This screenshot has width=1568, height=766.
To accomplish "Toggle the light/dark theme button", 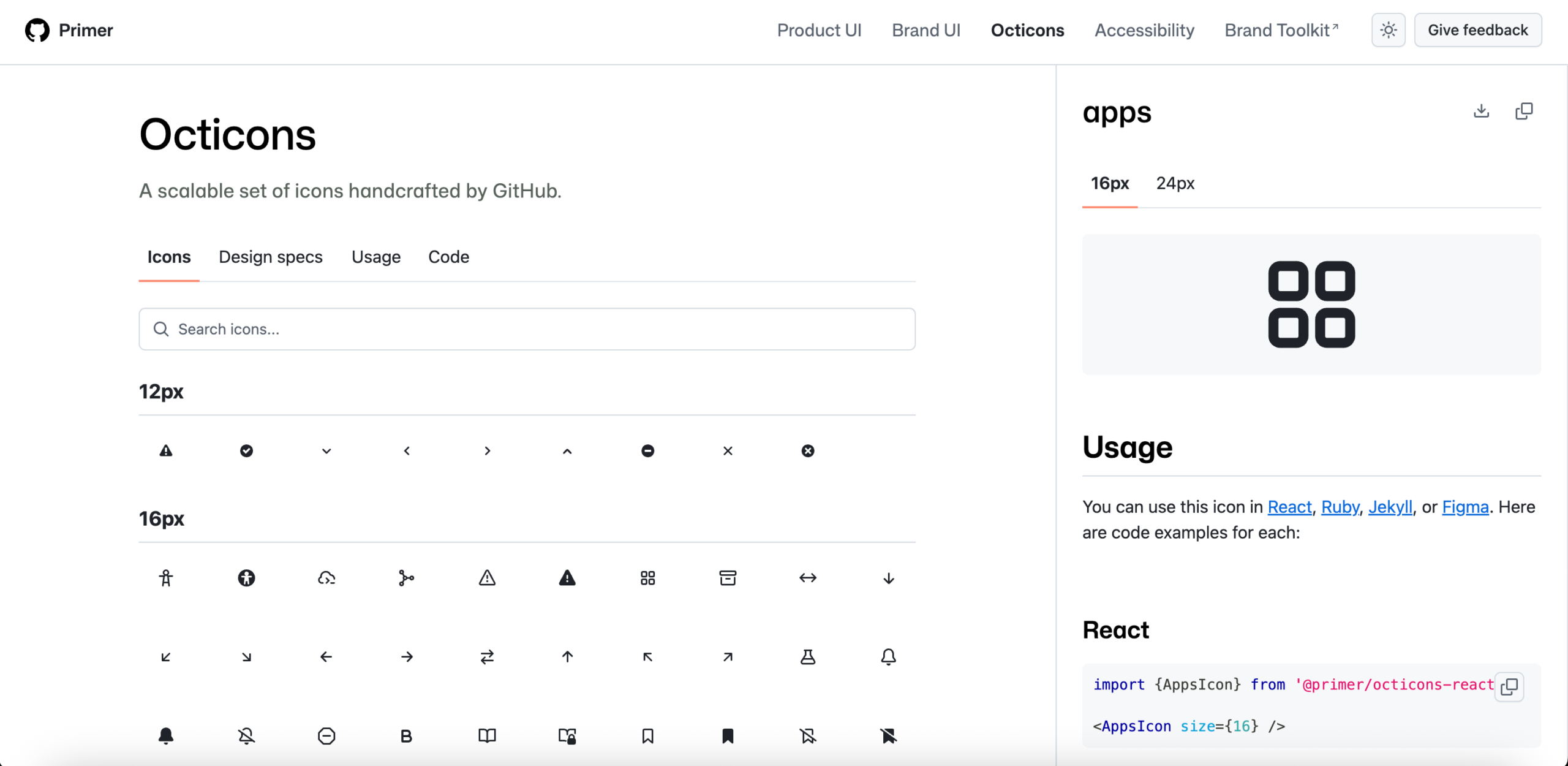I will point(1389,30).
